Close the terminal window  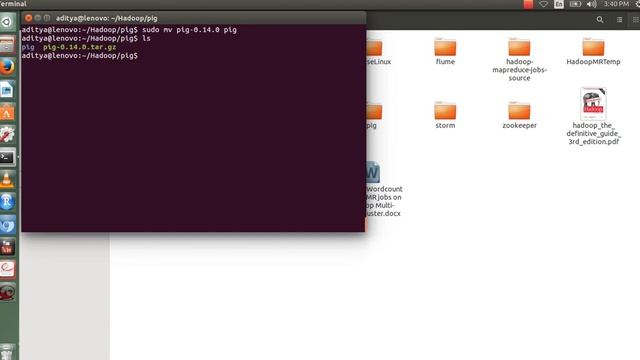pyautogui.click(x=28, y=18)
